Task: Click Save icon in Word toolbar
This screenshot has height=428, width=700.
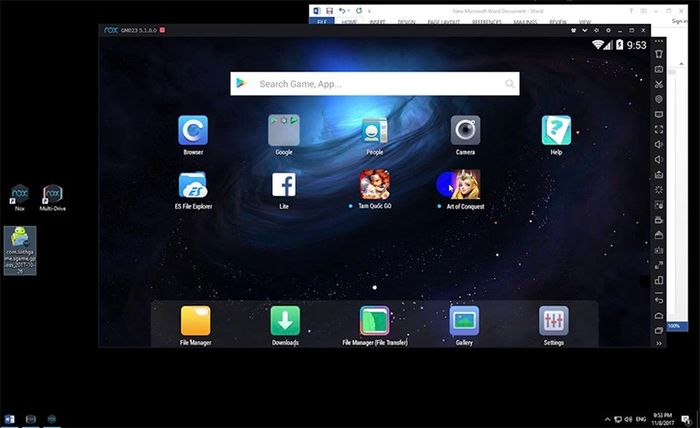Action: coord(329,10)
